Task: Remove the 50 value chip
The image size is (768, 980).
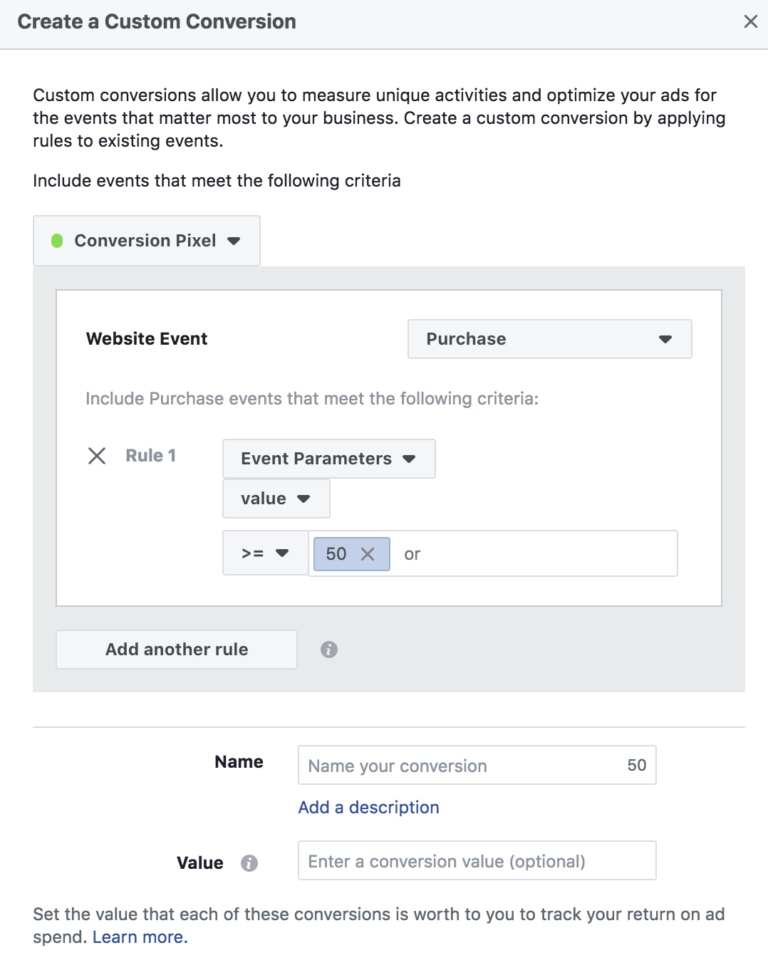Action: tap(367, 554)
